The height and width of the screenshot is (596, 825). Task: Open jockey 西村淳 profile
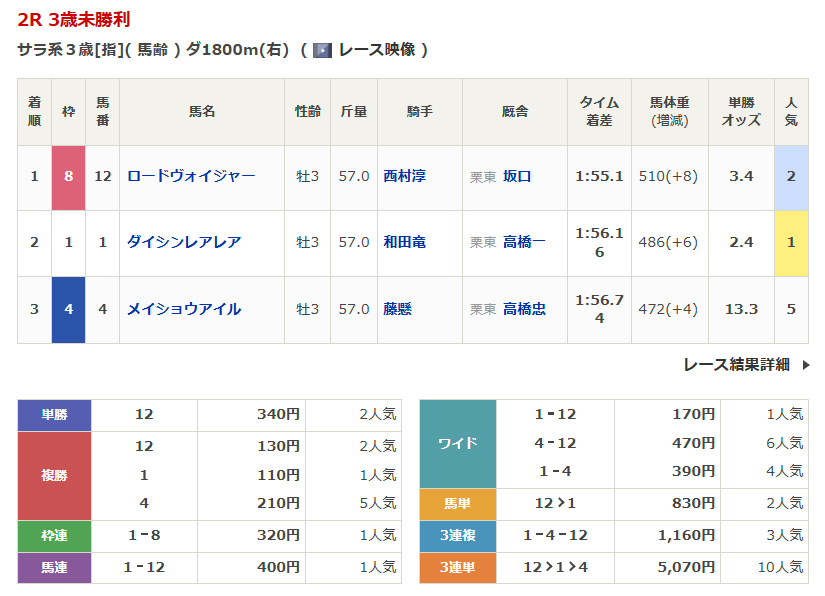(405, 176)
